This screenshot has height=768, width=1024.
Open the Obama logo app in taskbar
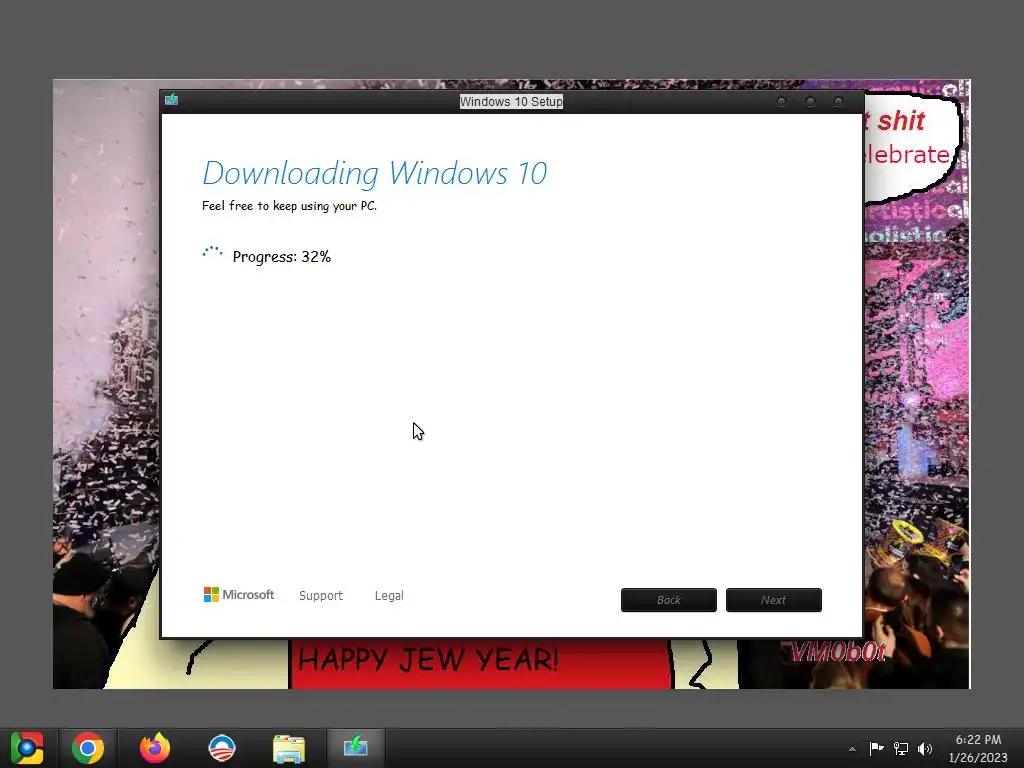click(221, 748)
